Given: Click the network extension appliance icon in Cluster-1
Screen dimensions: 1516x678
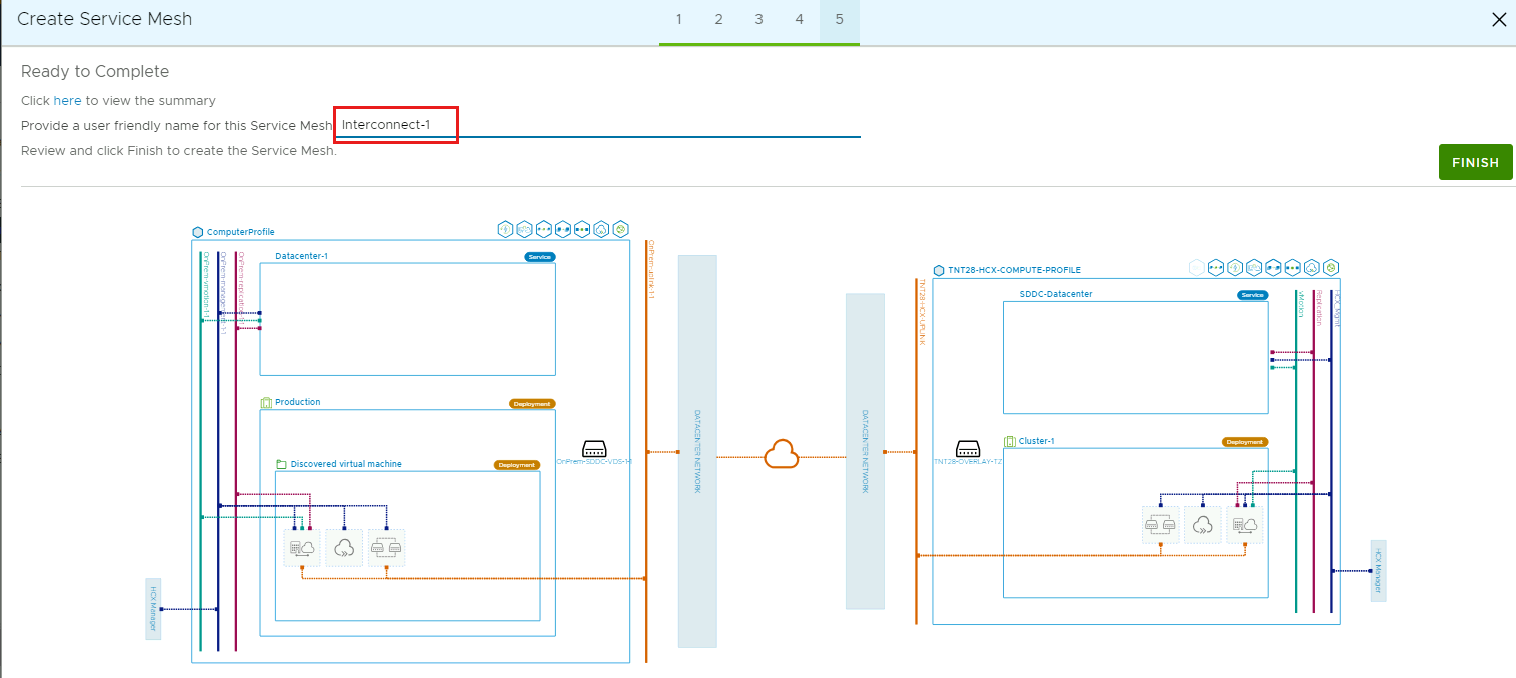Looking at the screenshot, I should (1160, 525).
